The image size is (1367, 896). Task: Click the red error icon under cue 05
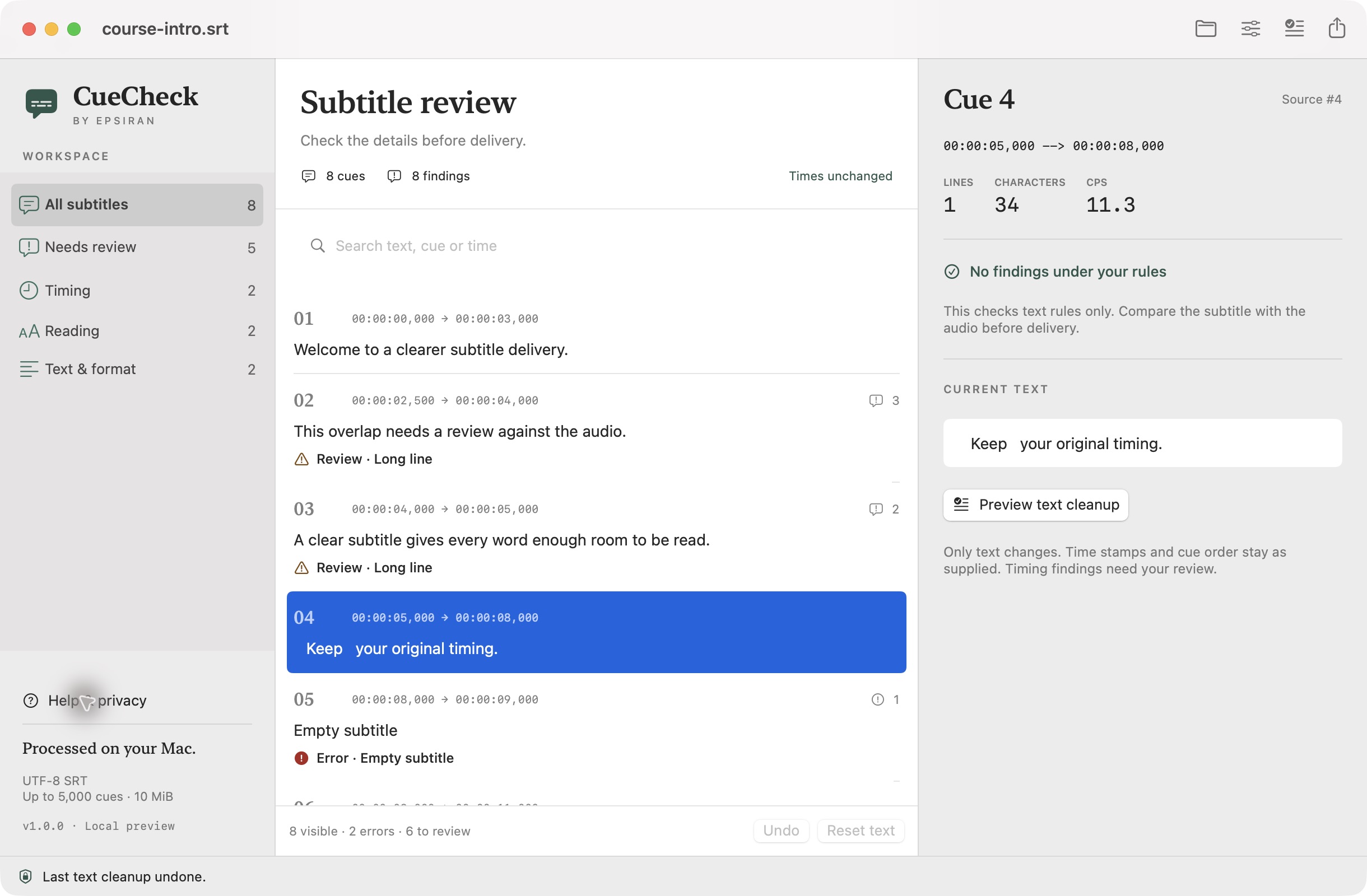[x=301, y=758]
